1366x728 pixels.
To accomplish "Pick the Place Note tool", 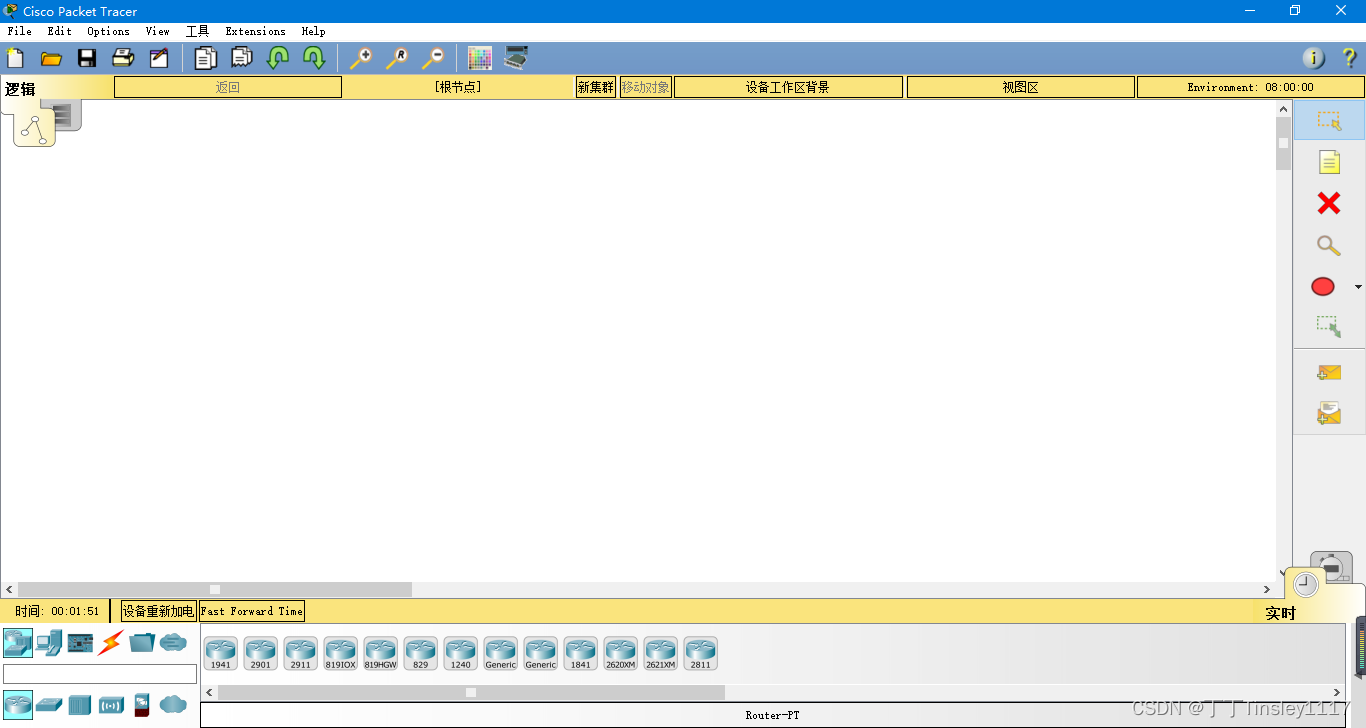I will [x=1329, y=162].
